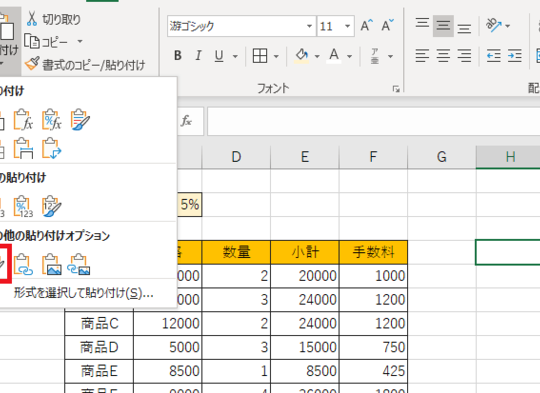Choose the Paste Linked Picture option
Image resolution: width=540 pixels, height=393 pixels.
(x=79, y=265)
